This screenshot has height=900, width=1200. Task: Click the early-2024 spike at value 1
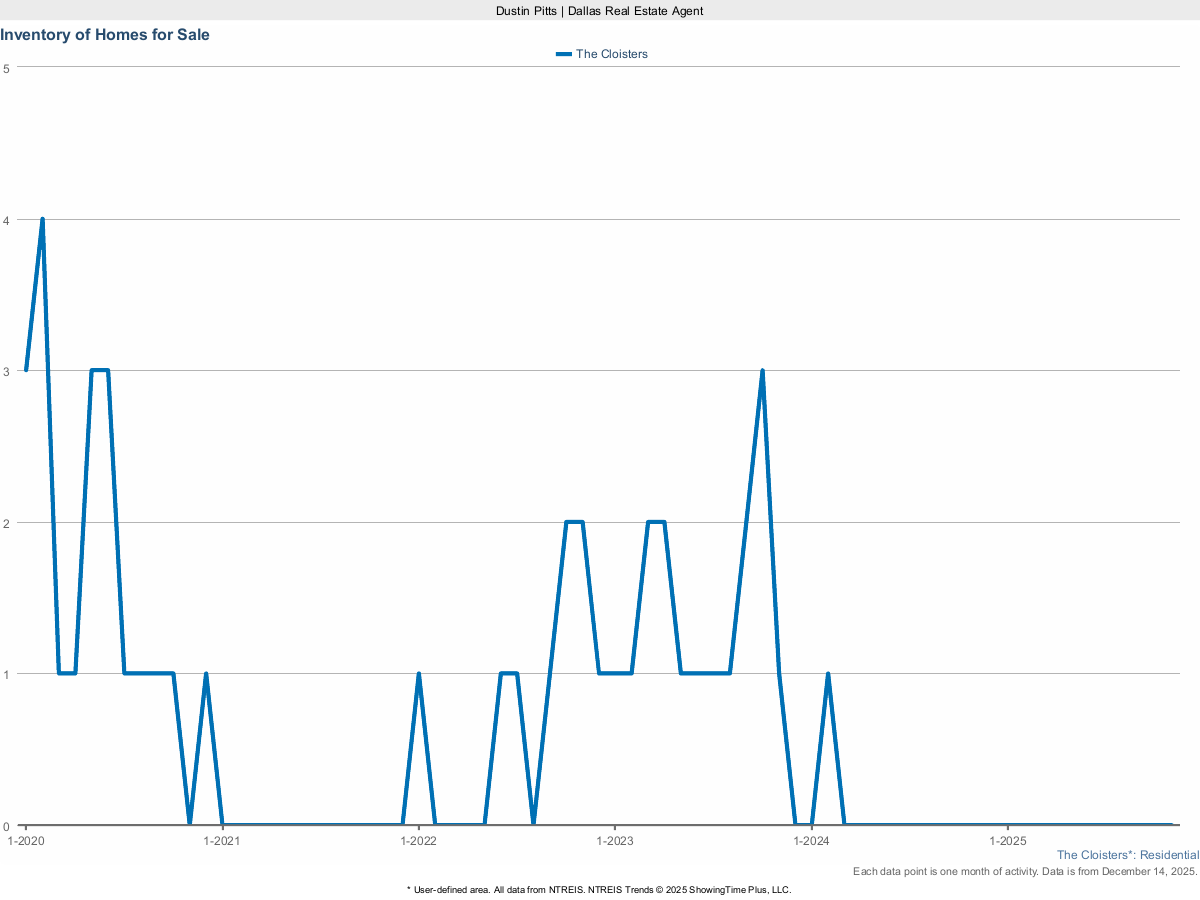[828, 674]
